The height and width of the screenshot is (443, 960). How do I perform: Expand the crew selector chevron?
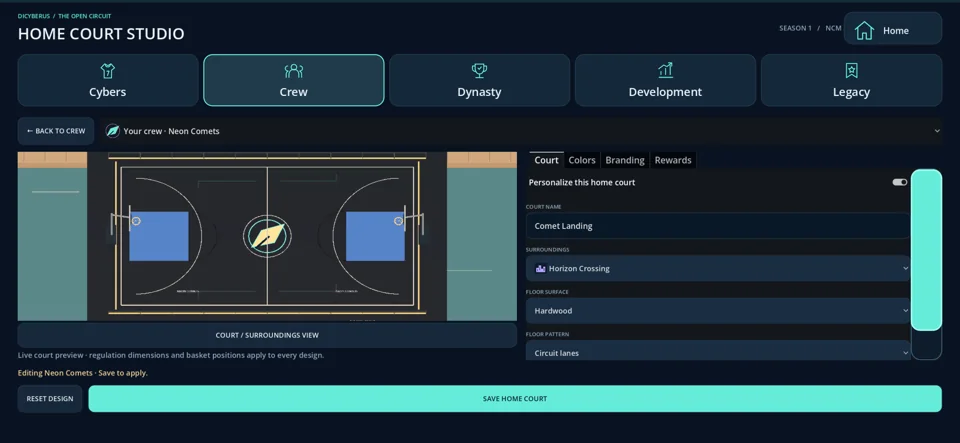coord(937,131)
